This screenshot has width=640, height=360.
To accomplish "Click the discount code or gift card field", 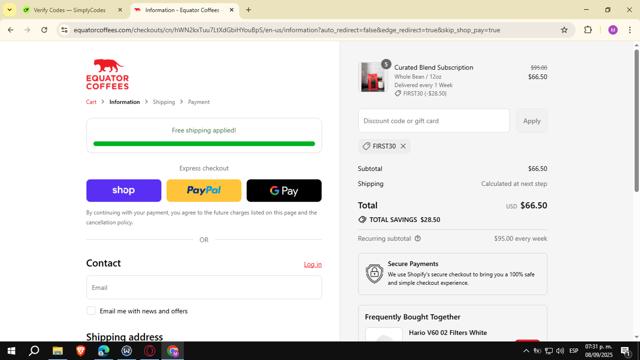I will [x=434, y=121].
